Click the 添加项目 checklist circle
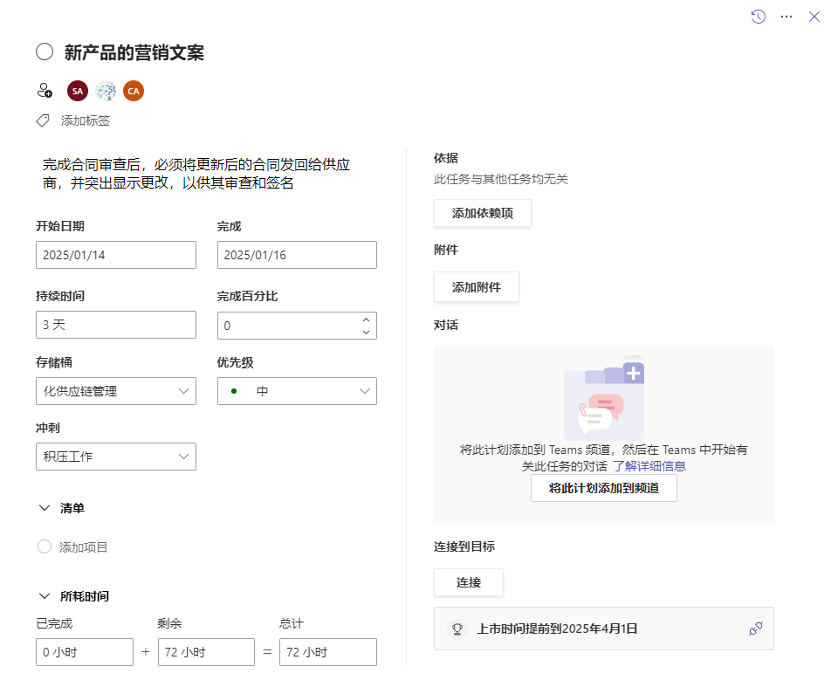Viewport: 832px width, 694px height. coord(45,547)
